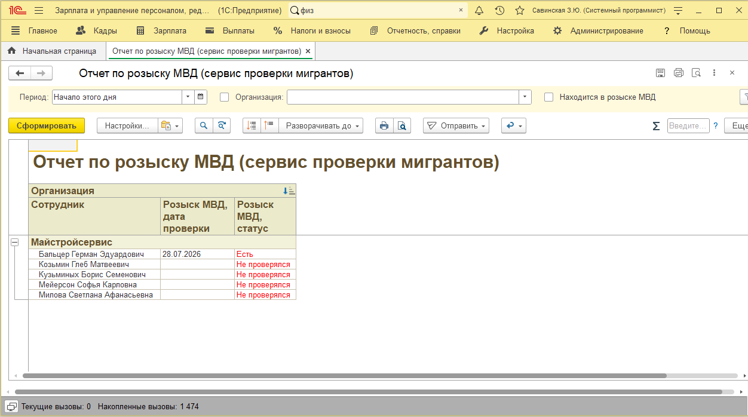Open the Помощь menu
The height and width of the screenshot is (417, 748).
click(x=687, y=31)
